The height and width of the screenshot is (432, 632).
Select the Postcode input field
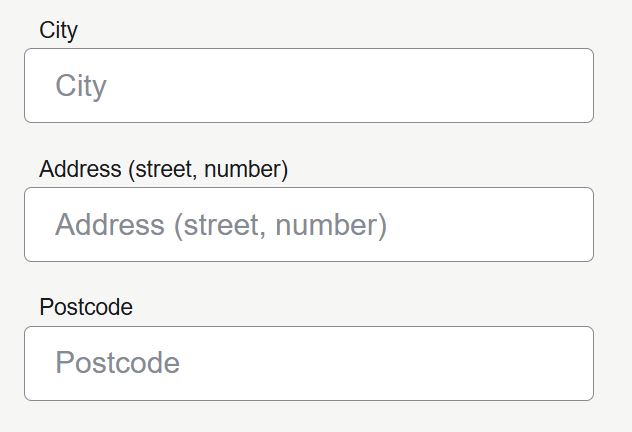pyautogui.click(x=308, y=363)
